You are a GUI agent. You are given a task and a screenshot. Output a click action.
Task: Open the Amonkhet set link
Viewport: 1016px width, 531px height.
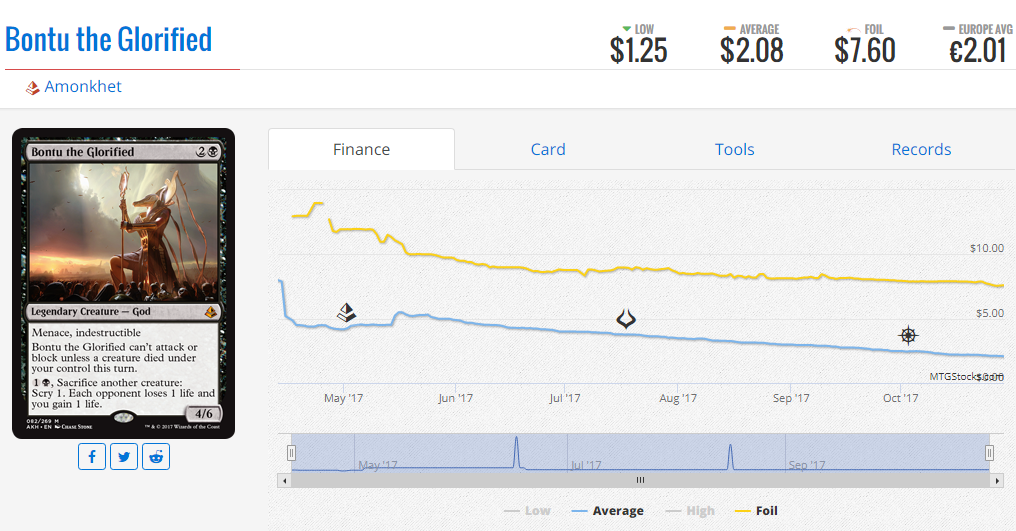coord(83,87)
